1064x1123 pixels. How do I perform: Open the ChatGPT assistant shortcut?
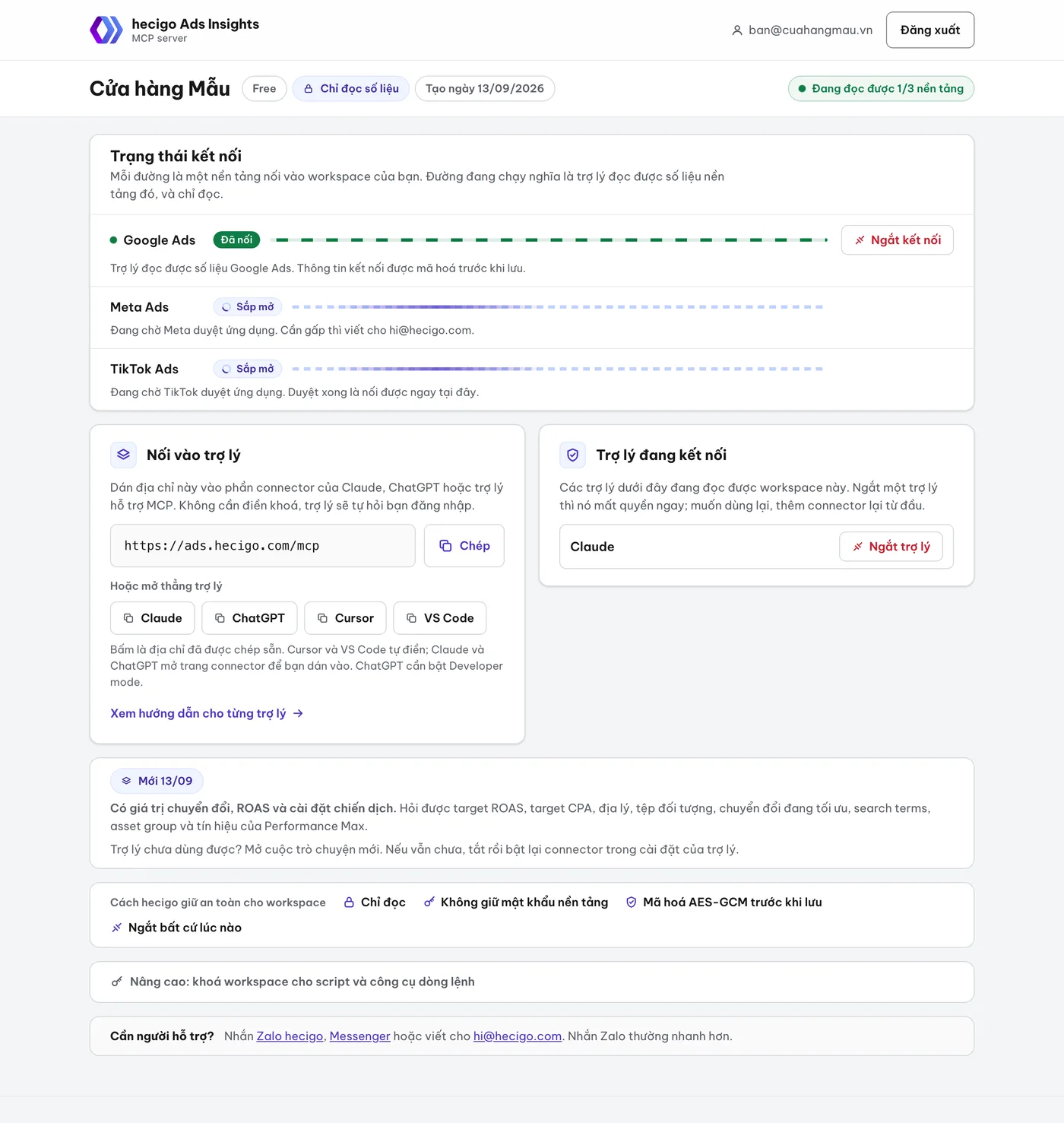(x=249, y=618)
